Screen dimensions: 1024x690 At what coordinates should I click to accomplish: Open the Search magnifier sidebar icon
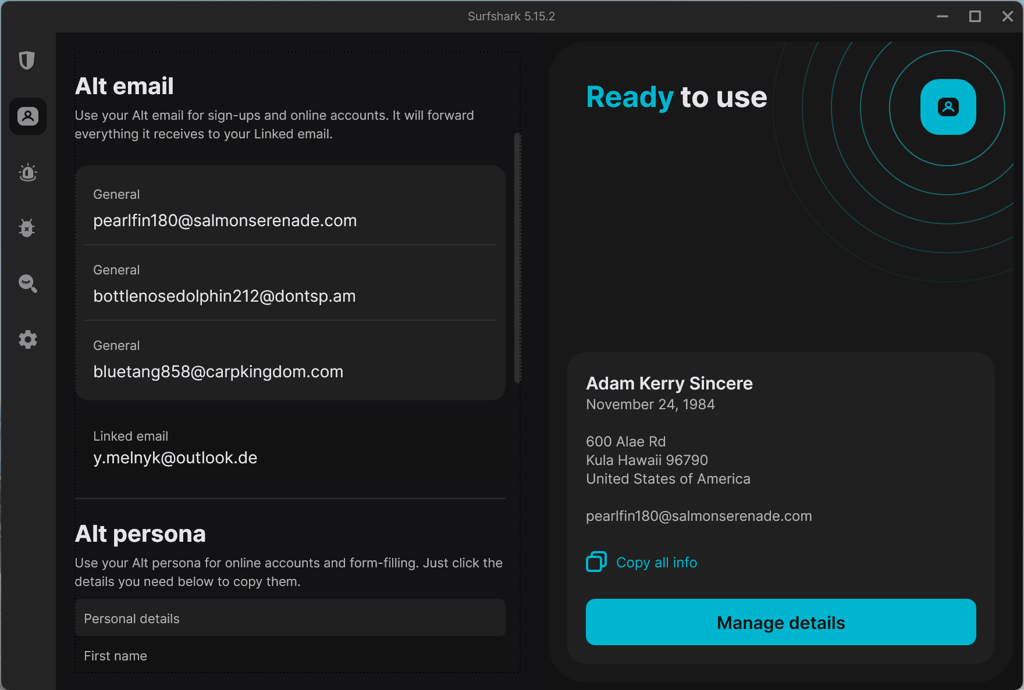[x=27, y=283]
